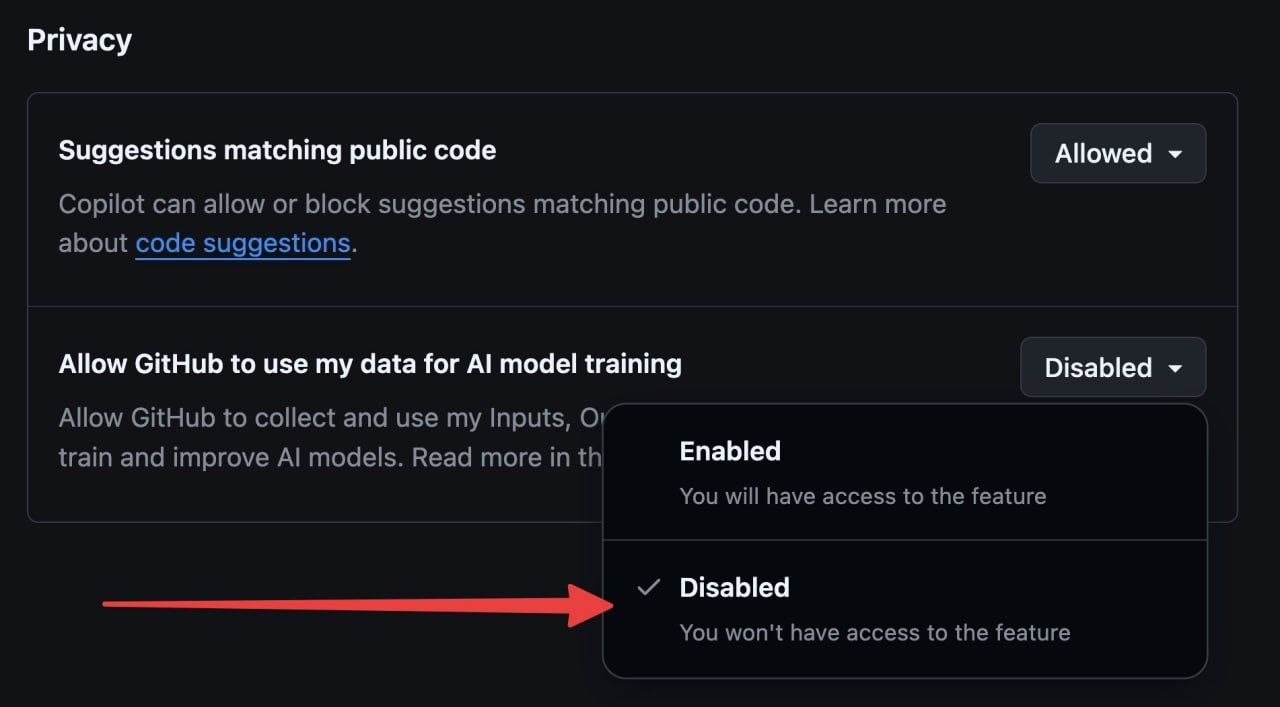Click the Privacy section heading
The image size is (1280, 707).
(x=79, y=39)
